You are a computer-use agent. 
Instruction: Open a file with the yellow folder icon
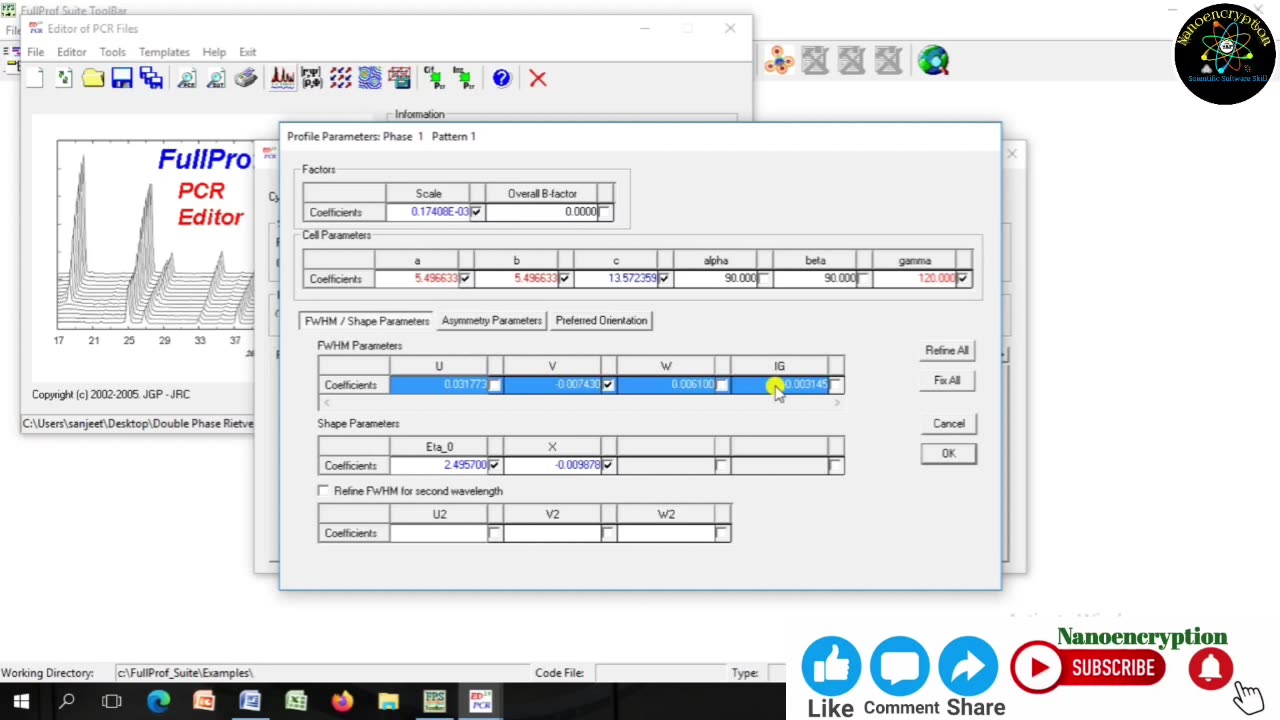pyautogui.click(x=93, y=78)
